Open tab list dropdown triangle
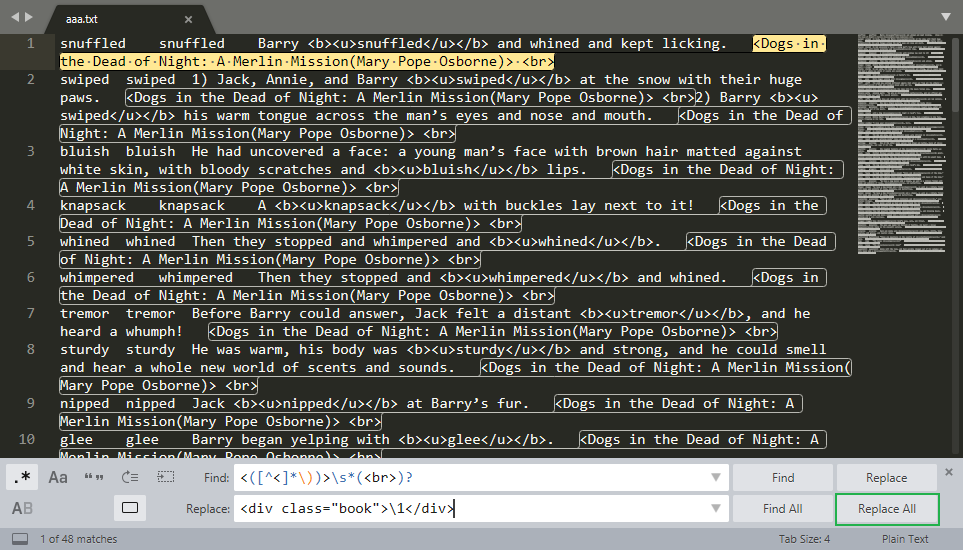Image resolution: width=963 pixels, height=550 pixels. click(x=946, y=17)
